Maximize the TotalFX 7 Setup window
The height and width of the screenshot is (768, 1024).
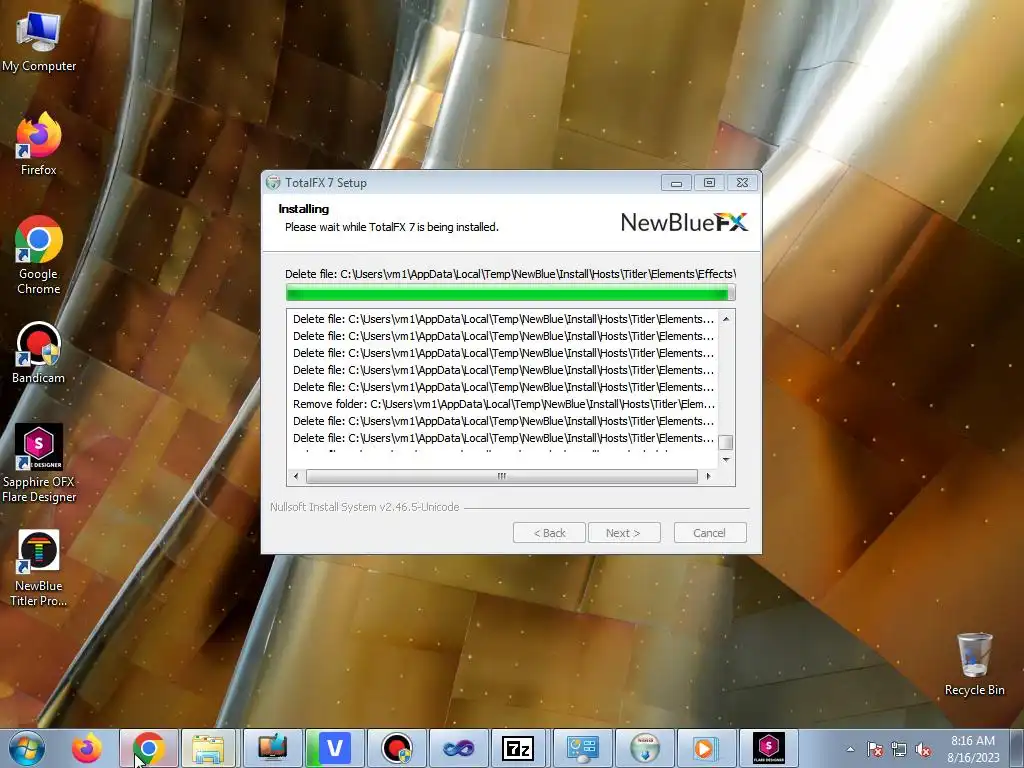click(x=709, y=183)
